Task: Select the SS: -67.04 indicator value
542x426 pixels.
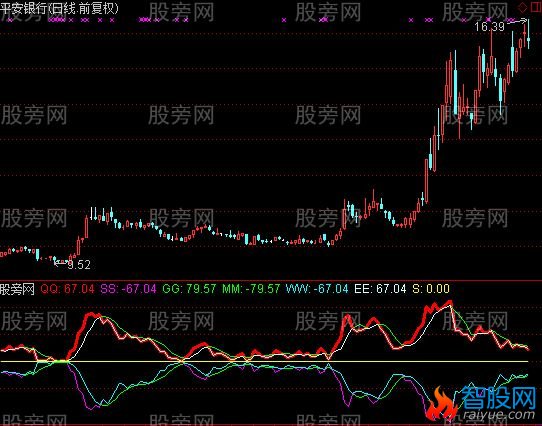Action: click(128, 289)
